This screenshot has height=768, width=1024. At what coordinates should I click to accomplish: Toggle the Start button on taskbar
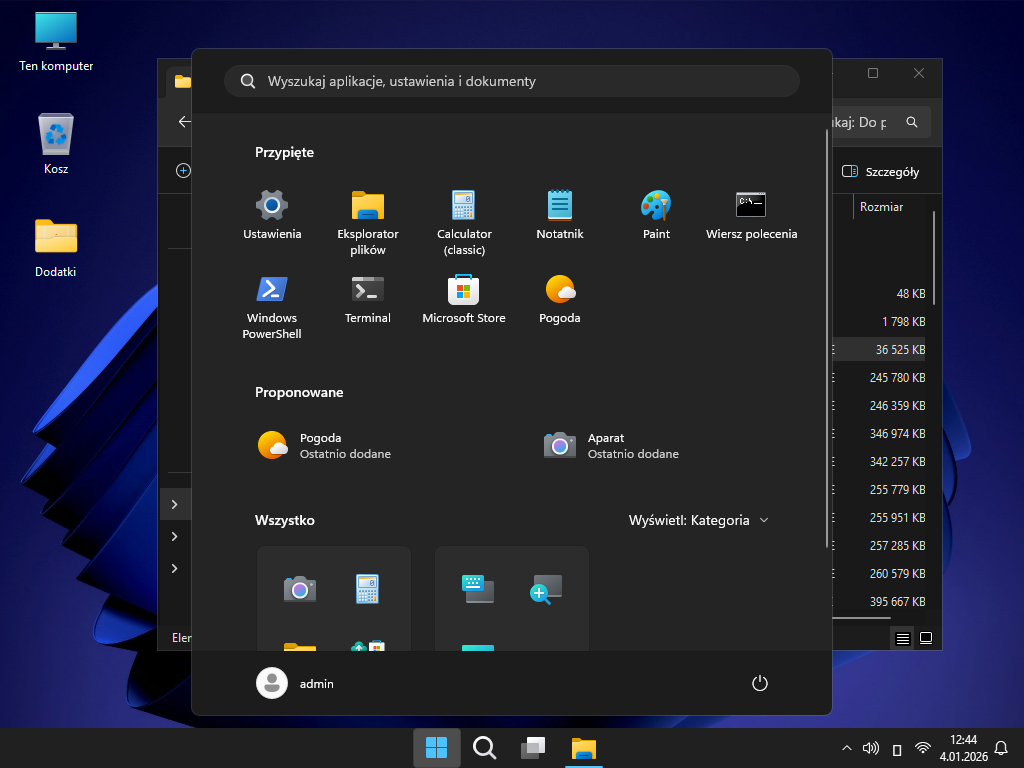click(x=437, y=748)
